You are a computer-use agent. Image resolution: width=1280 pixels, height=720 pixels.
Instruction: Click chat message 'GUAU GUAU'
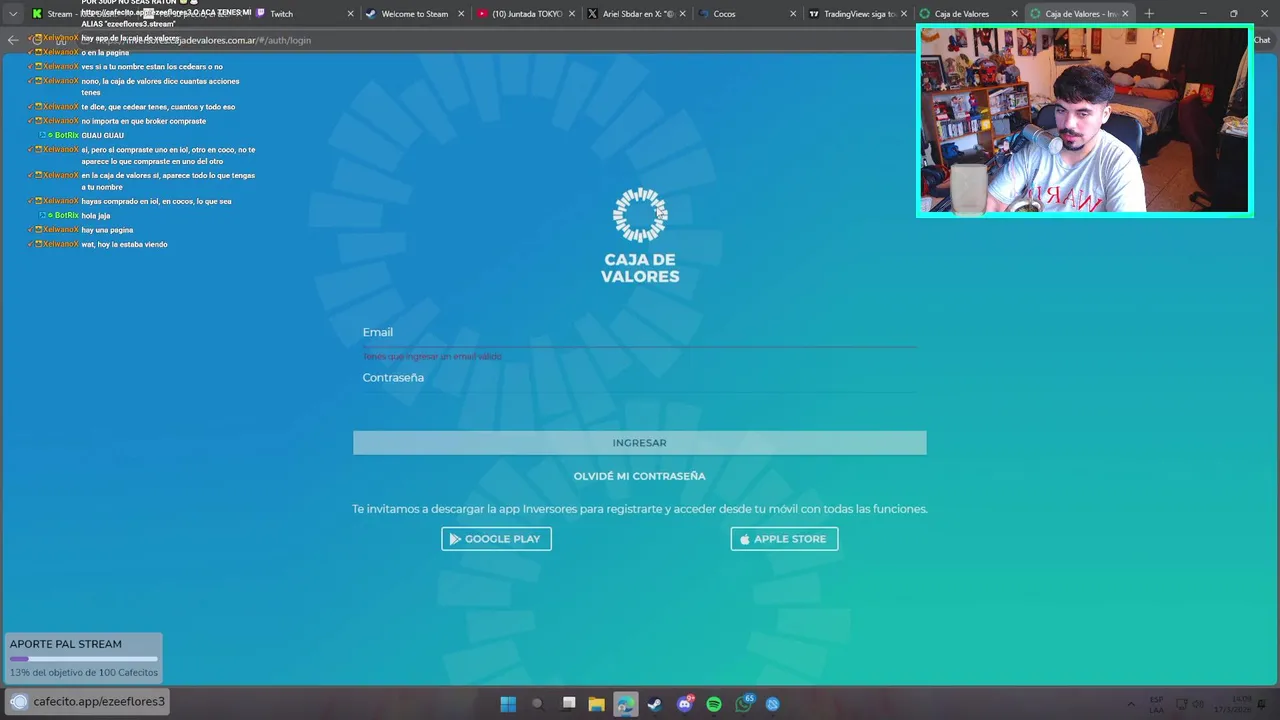[103, 135]
